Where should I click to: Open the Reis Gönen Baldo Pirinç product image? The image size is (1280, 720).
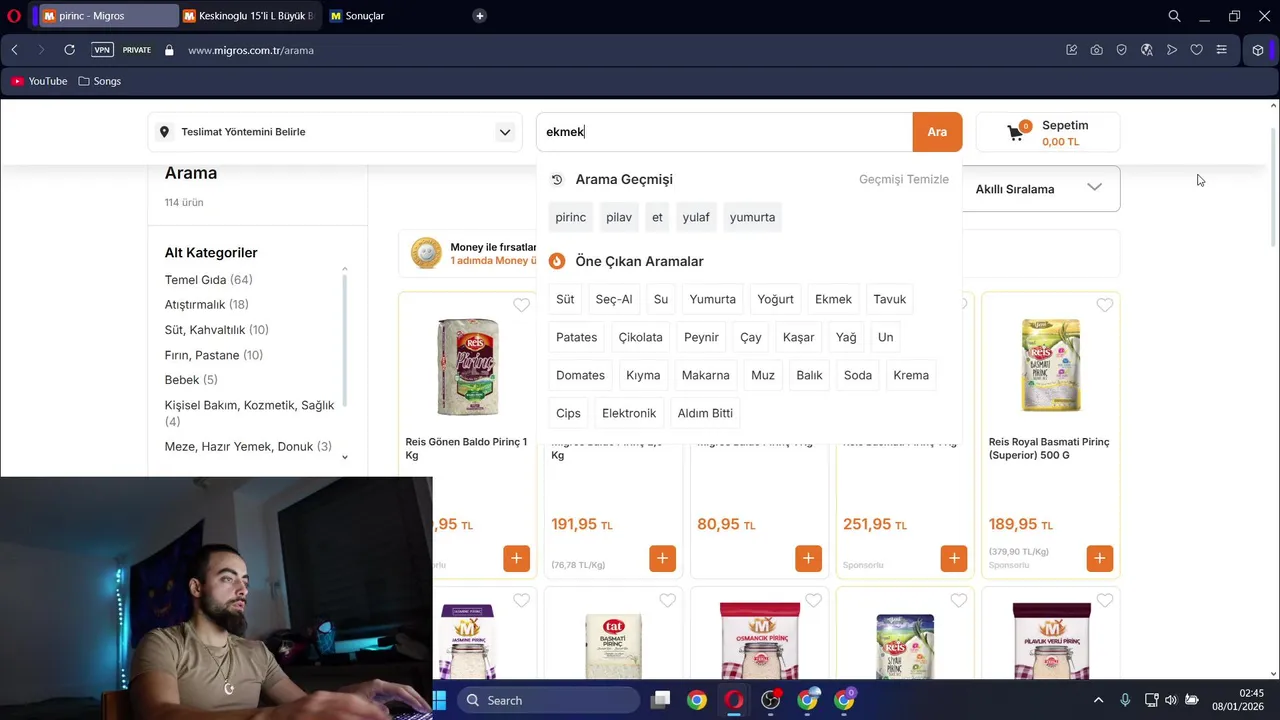pyautogui.click(x=467, y=366)
